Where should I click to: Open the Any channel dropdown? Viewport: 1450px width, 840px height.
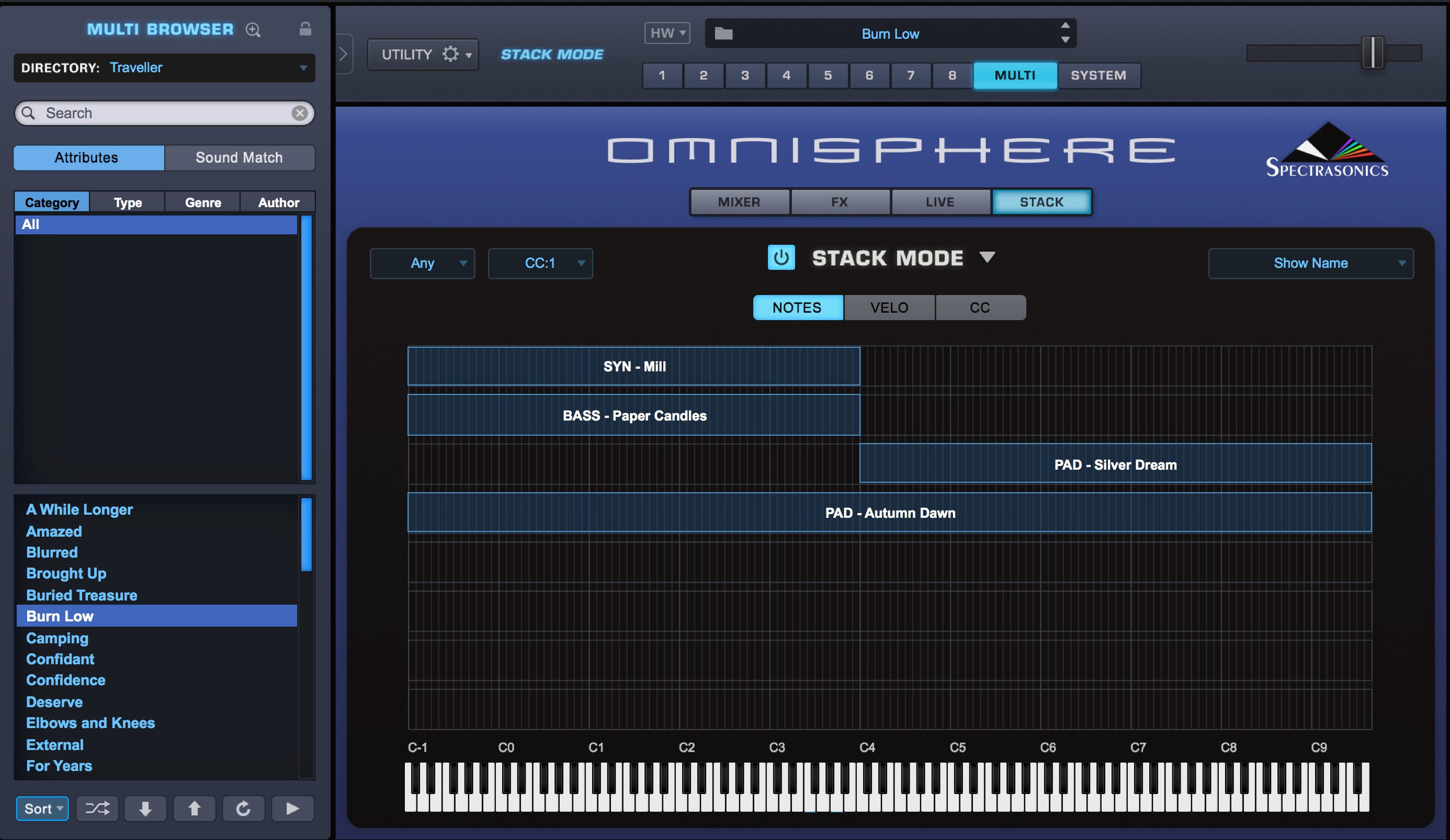422,263
